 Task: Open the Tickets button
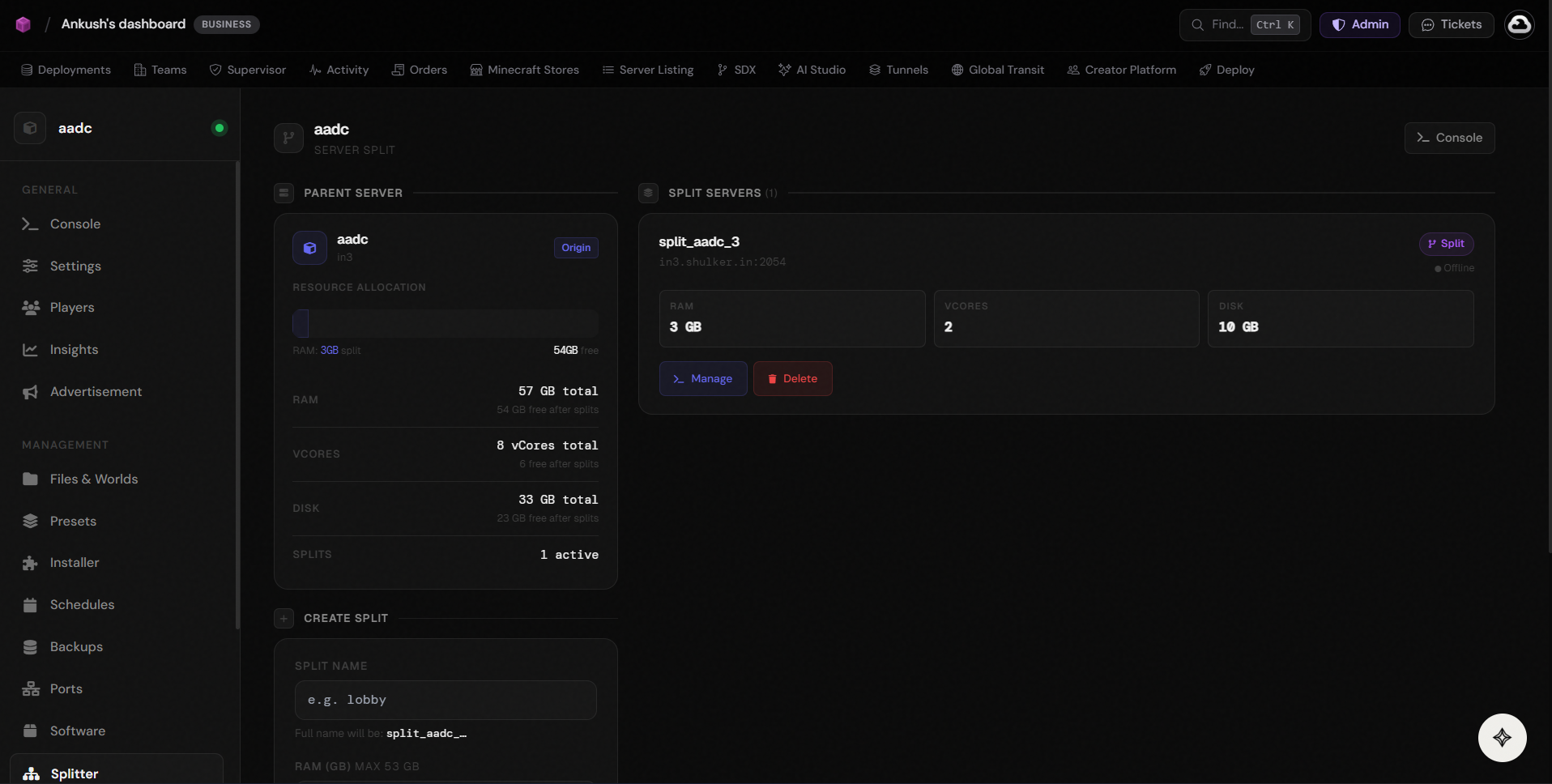tap(1452, 24)
